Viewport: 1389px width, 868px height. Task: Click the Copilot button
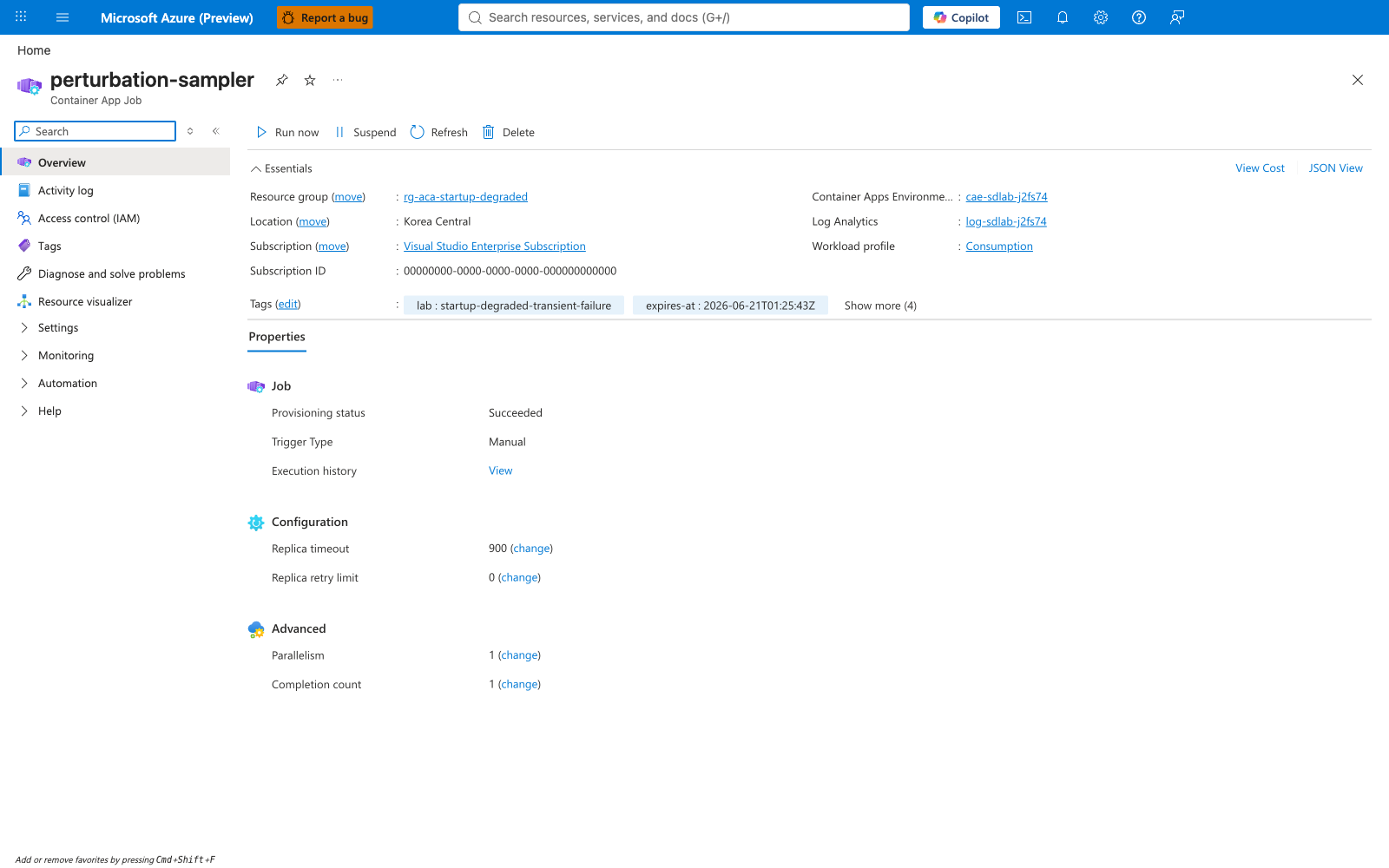point(961,17)
